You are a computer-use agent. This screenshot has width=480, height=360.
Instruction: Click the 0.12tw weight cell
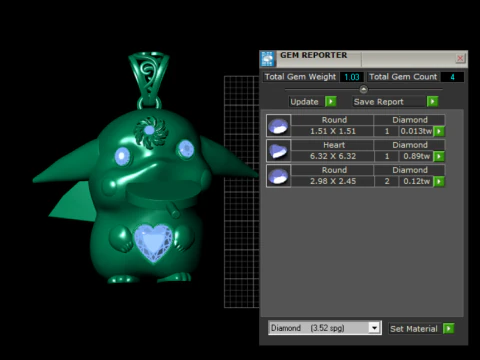[x=416, y=181]
